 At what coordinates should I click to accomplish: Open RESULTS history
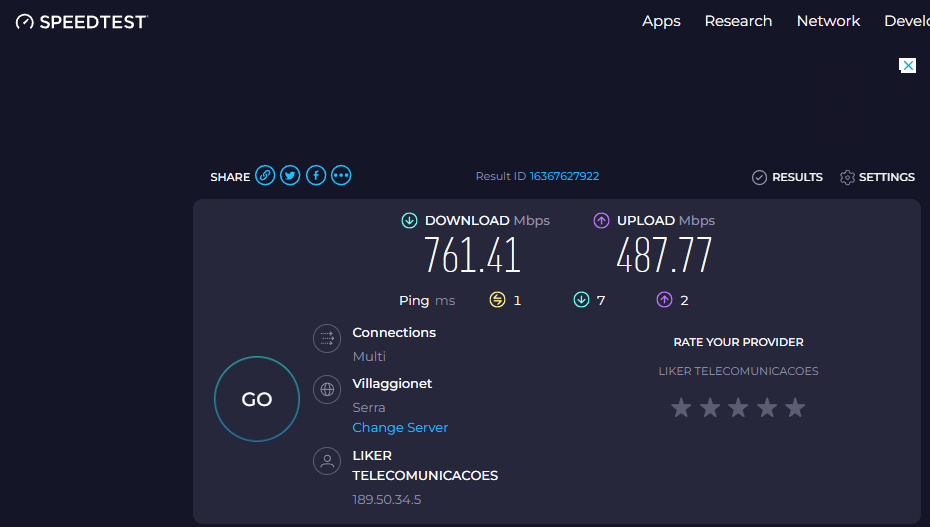pyautogui.click(x=797, y=177)
